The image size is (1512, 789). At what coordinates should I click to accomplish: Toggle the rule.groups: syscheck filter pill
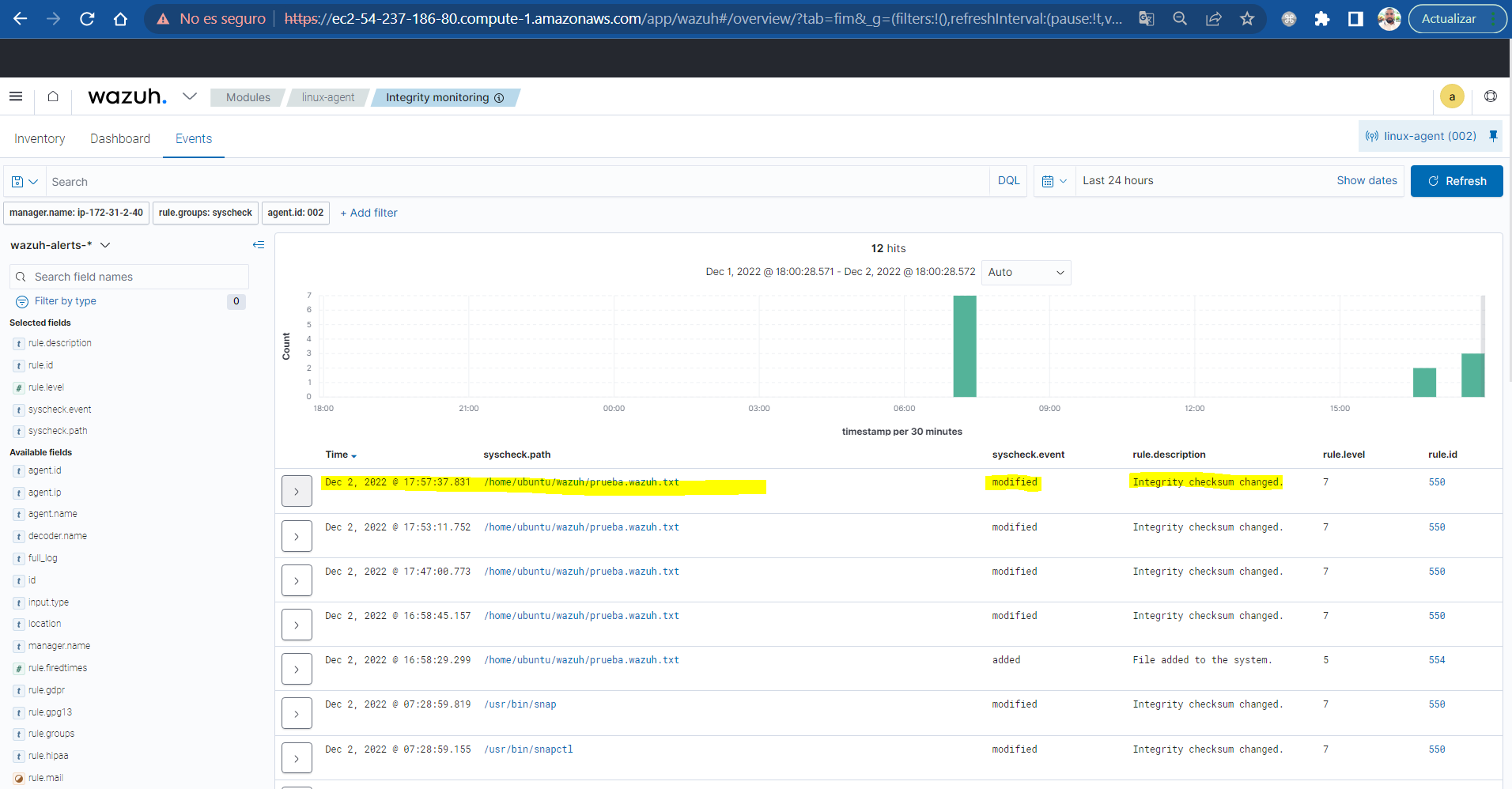pyautogui.click(x=205, y=213)
